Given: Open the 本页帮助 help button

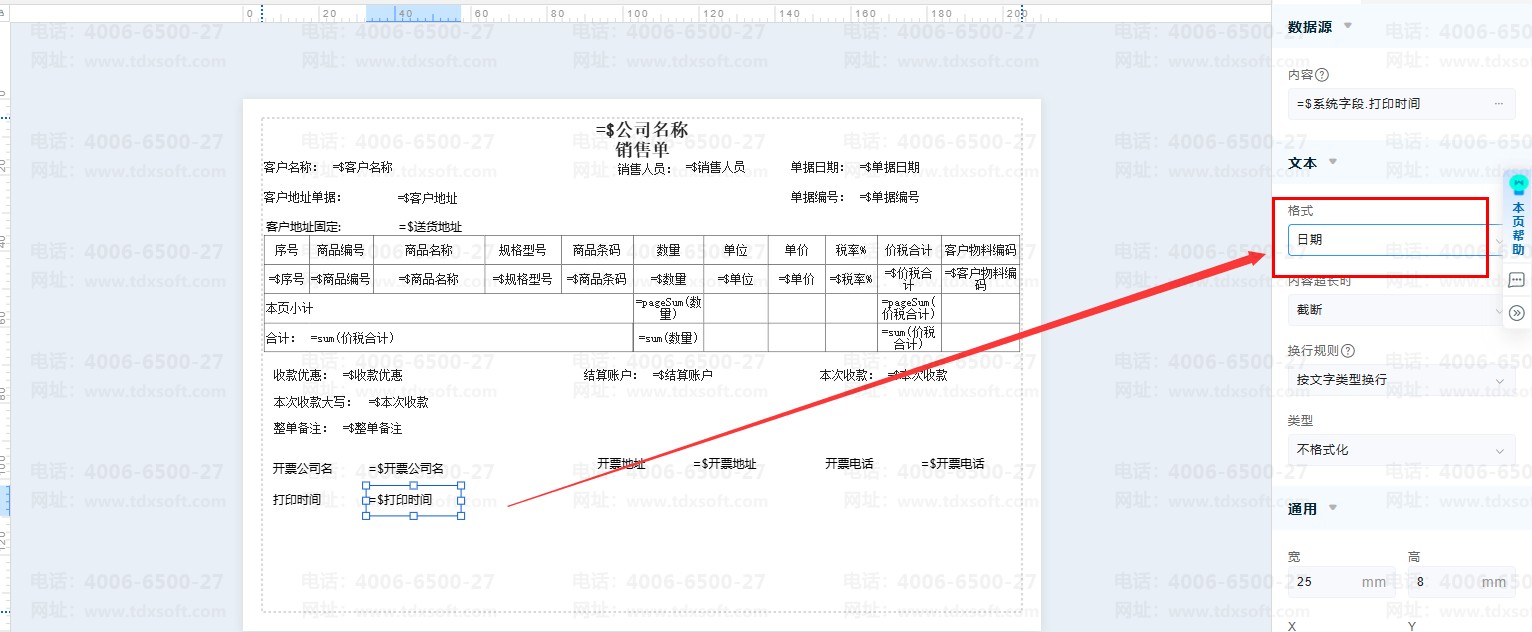Looking at the screenshot, I should (x=1518, y=217).
